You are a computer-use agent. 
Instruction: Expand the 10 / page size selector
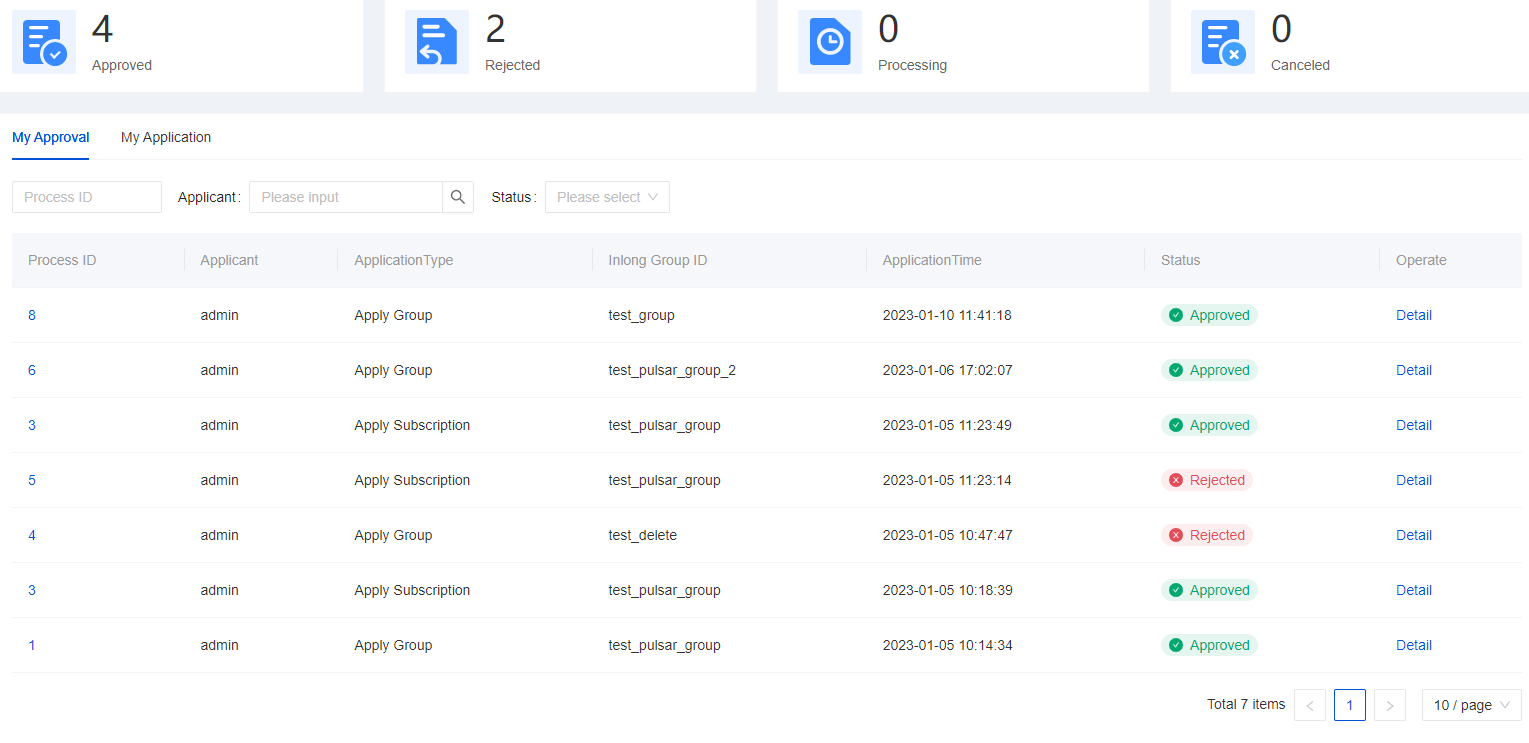coord(1471,705)
